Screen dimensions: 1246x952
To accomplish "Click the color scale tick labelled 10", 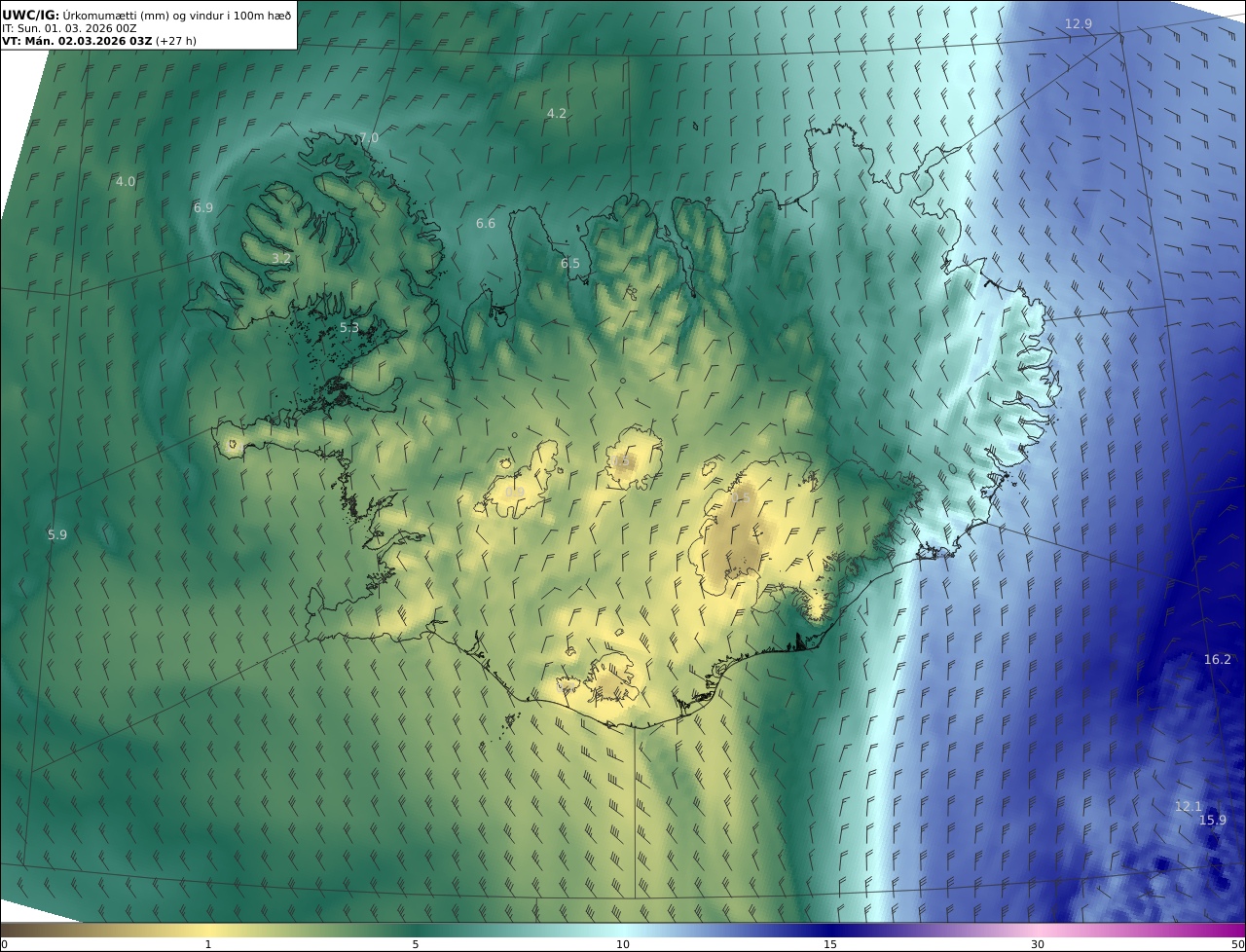I will pos(623,944).
